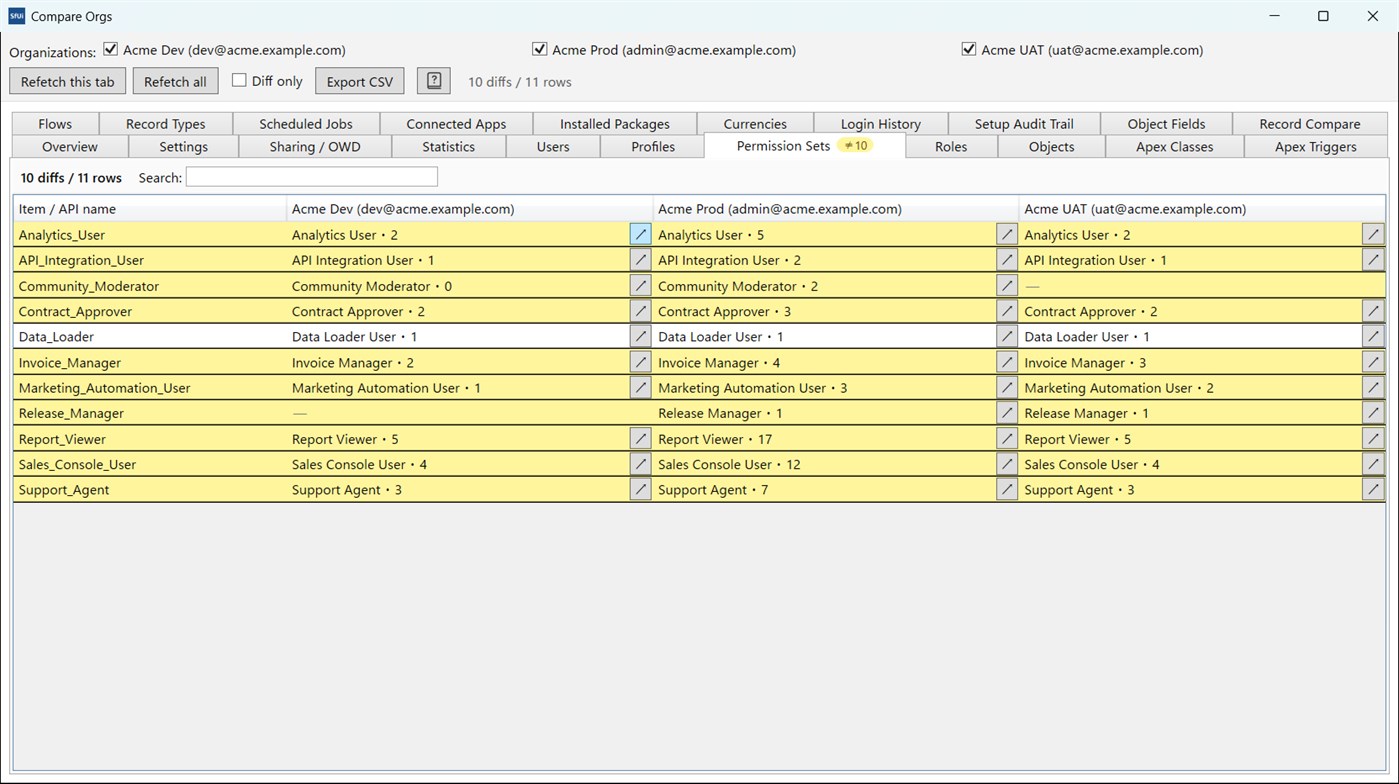Edit Community_Moderator in Acme Prod column
Viewport: 1399px width, 784px height.
[1007, 285]
